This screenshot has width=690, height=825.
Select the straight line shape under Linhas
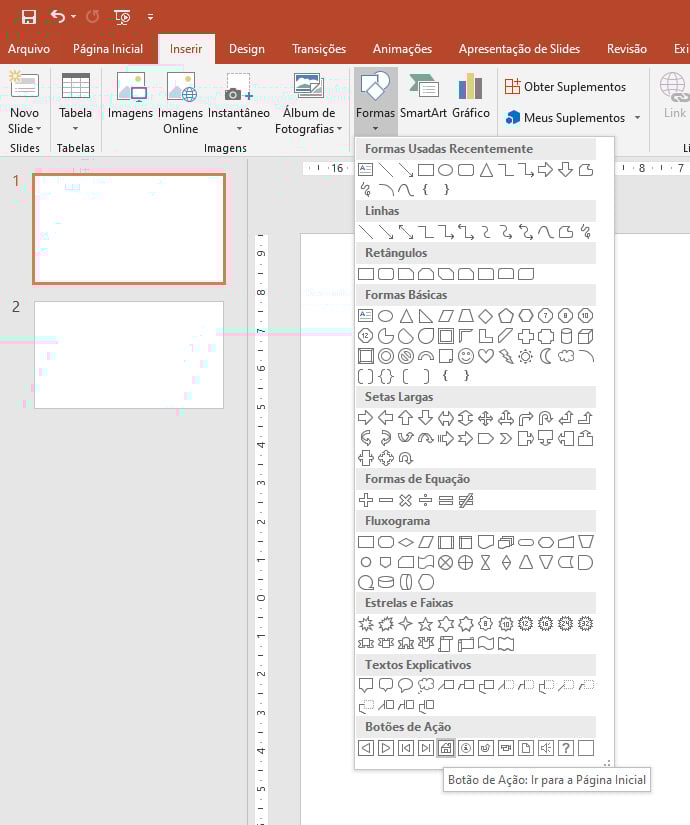pyautogui.click(x=366, y=232)
